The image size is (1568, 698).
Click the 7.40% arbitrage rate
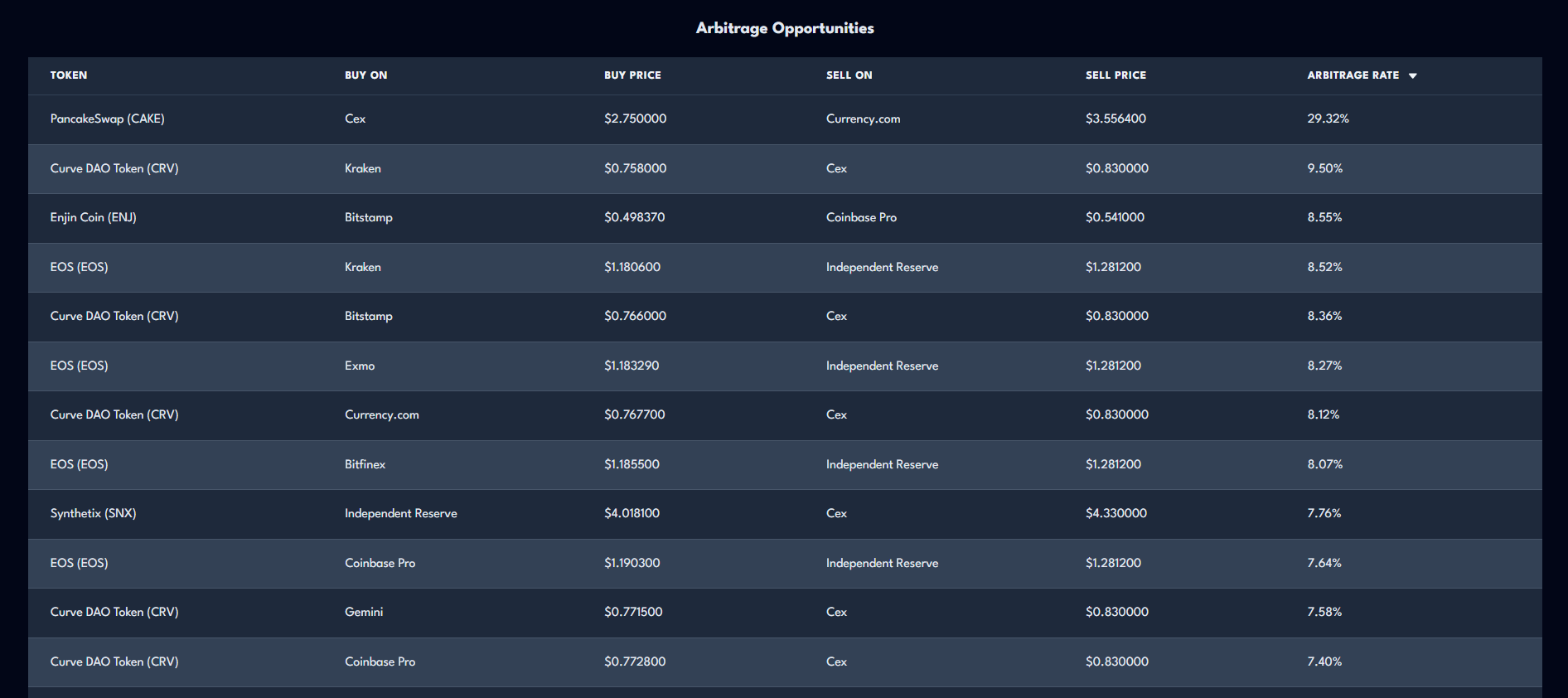click(1324, 662)
